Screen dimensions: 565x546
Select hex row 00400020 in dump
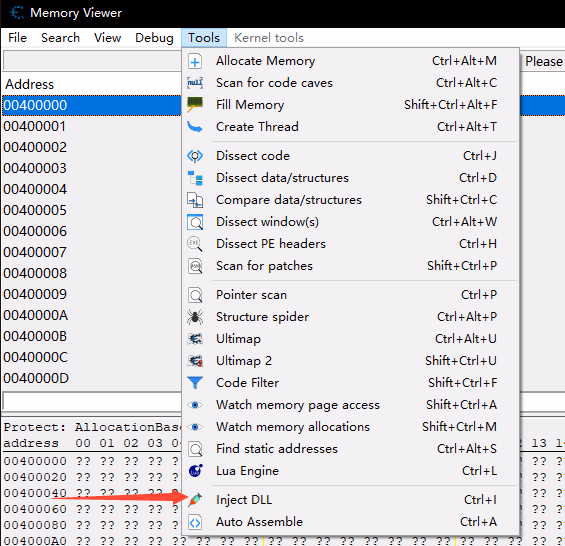tap(35, 477)
